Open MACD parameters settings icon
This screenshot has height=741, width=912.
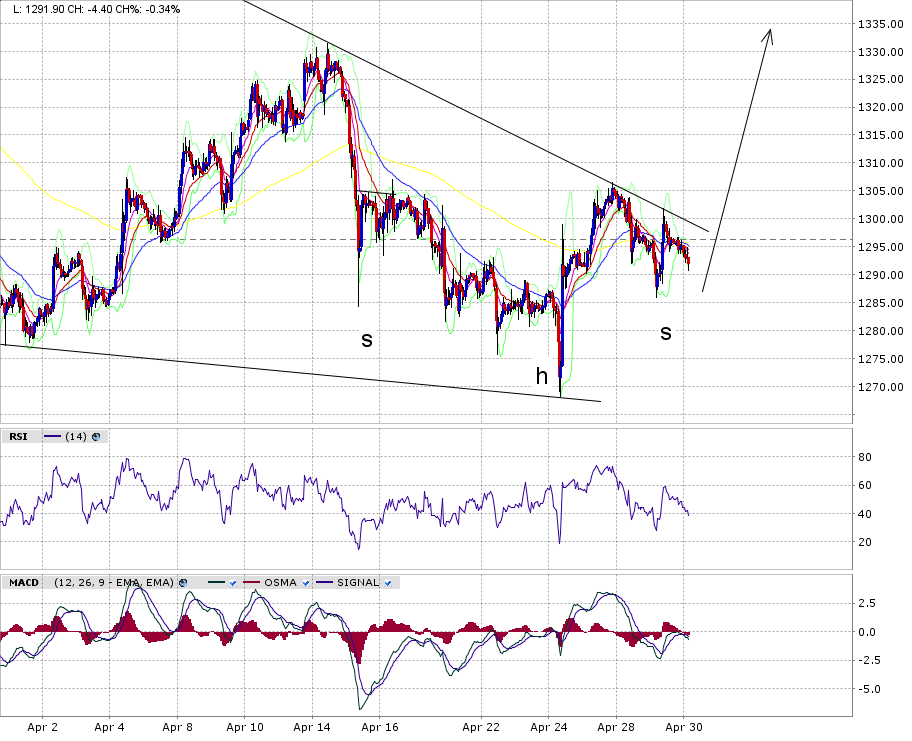(x=183, y=583)
